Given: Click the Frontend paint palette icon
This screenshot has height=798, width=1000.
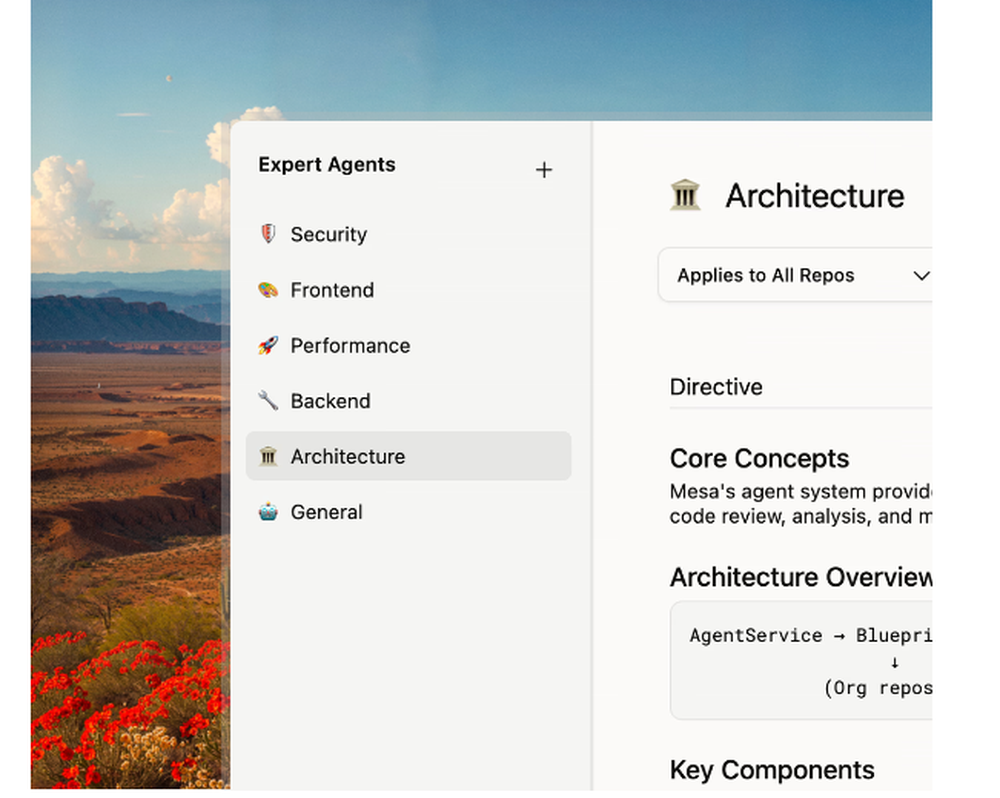Looking at the screenshot, I should 268,290.
